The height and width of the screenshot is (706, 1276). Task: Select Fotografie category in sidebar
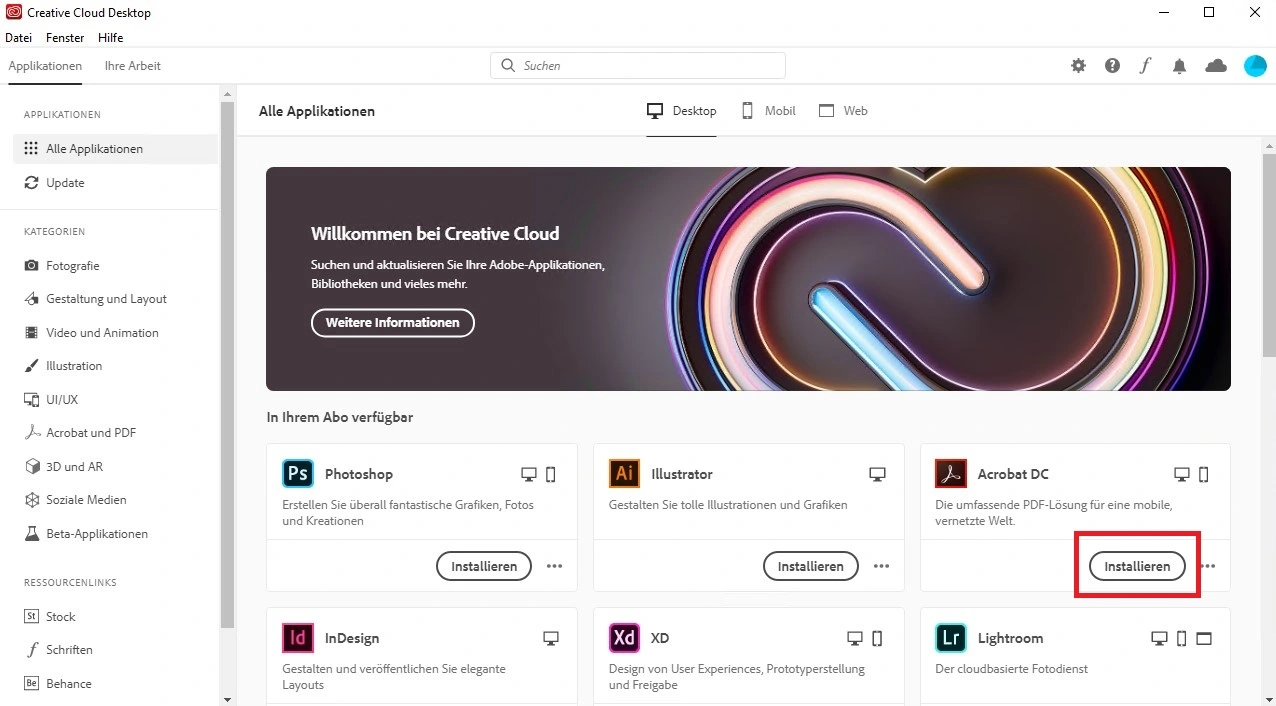click(72, 266)
